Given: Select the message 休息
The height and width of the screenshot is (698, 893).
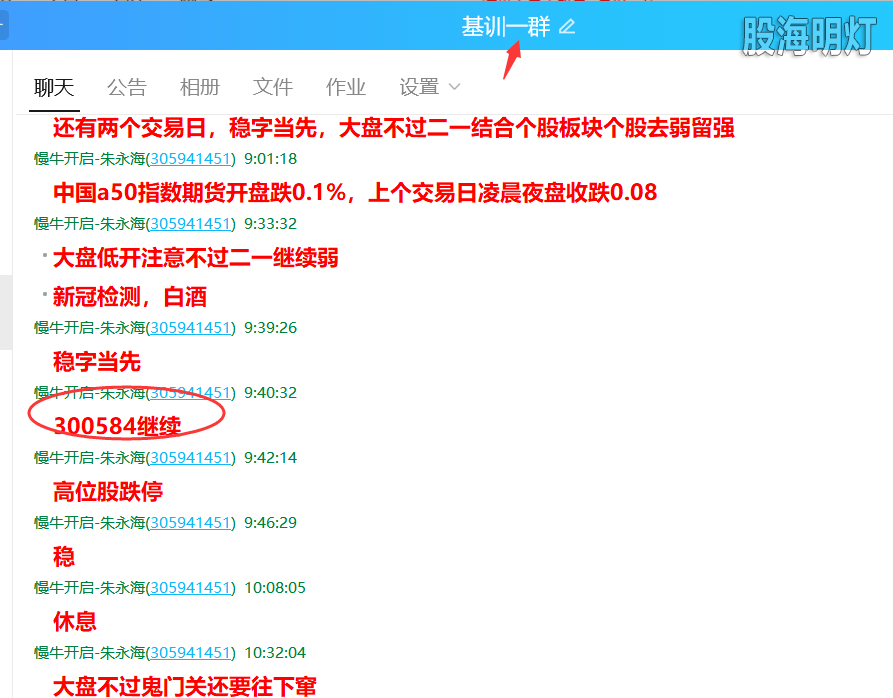Looking at the screenshot, I should tap(75, 621).
